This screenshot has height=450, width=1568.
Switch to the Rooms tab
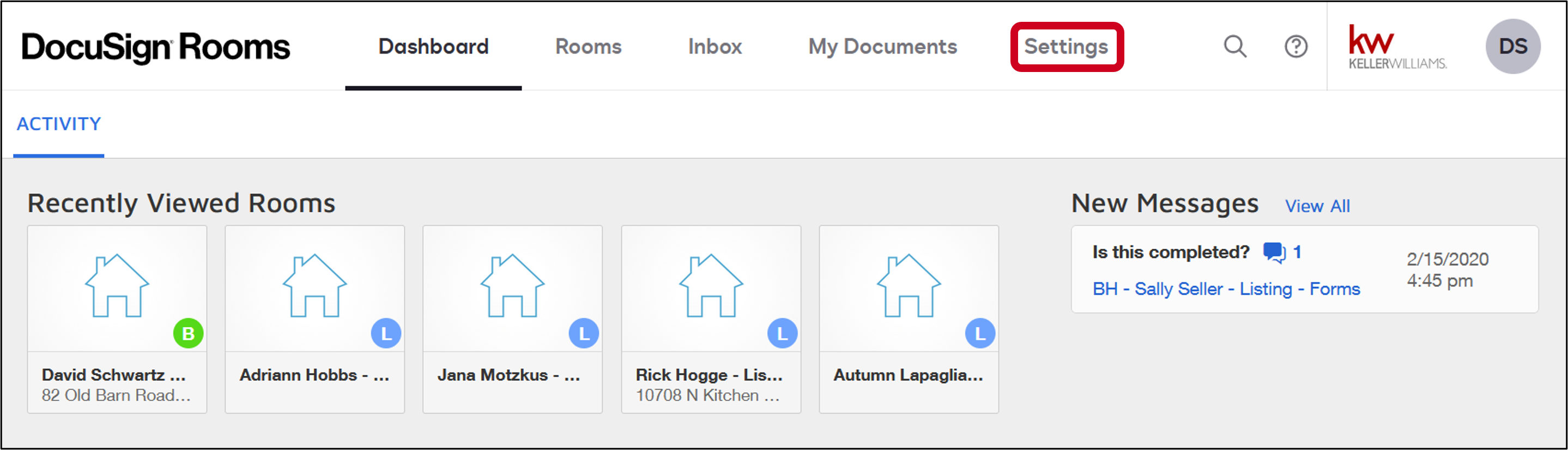(588, 46)
